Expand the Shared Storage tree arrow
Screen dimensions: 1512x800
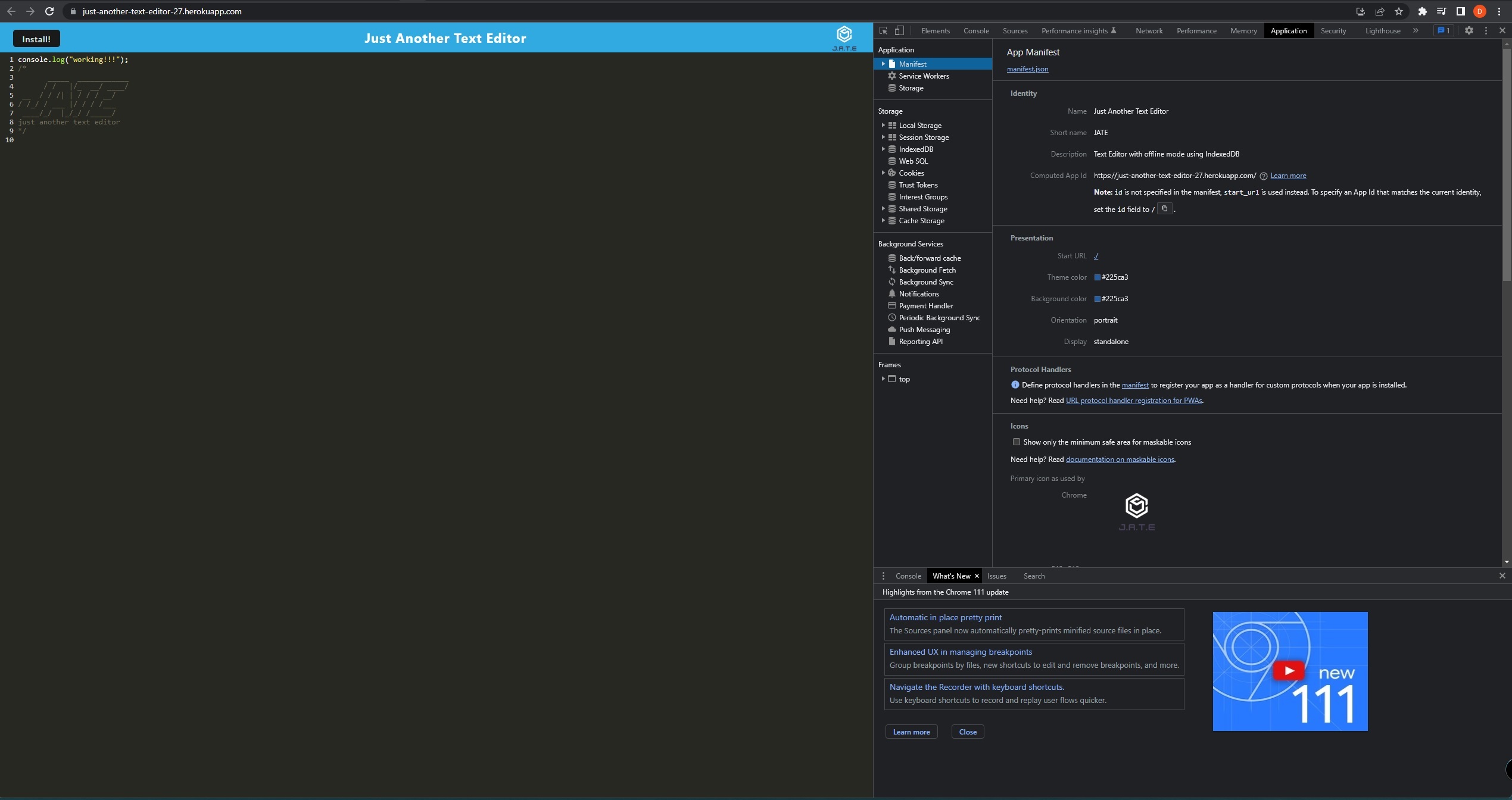click(x=883, y=209)
